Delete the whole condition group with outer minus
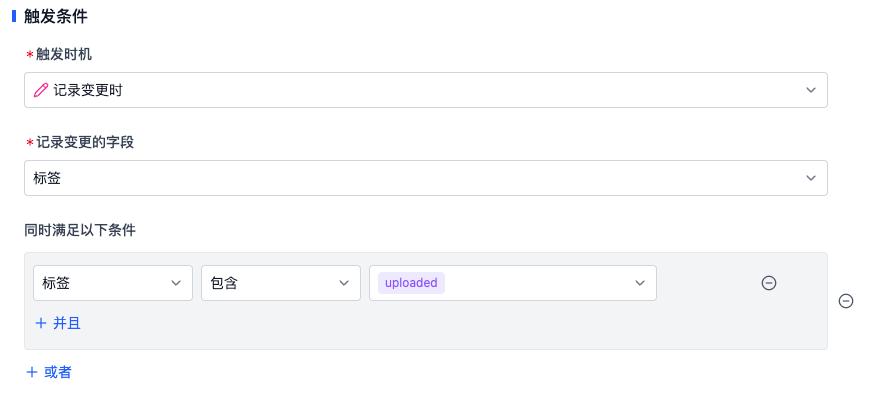 (x=845, y=301)
